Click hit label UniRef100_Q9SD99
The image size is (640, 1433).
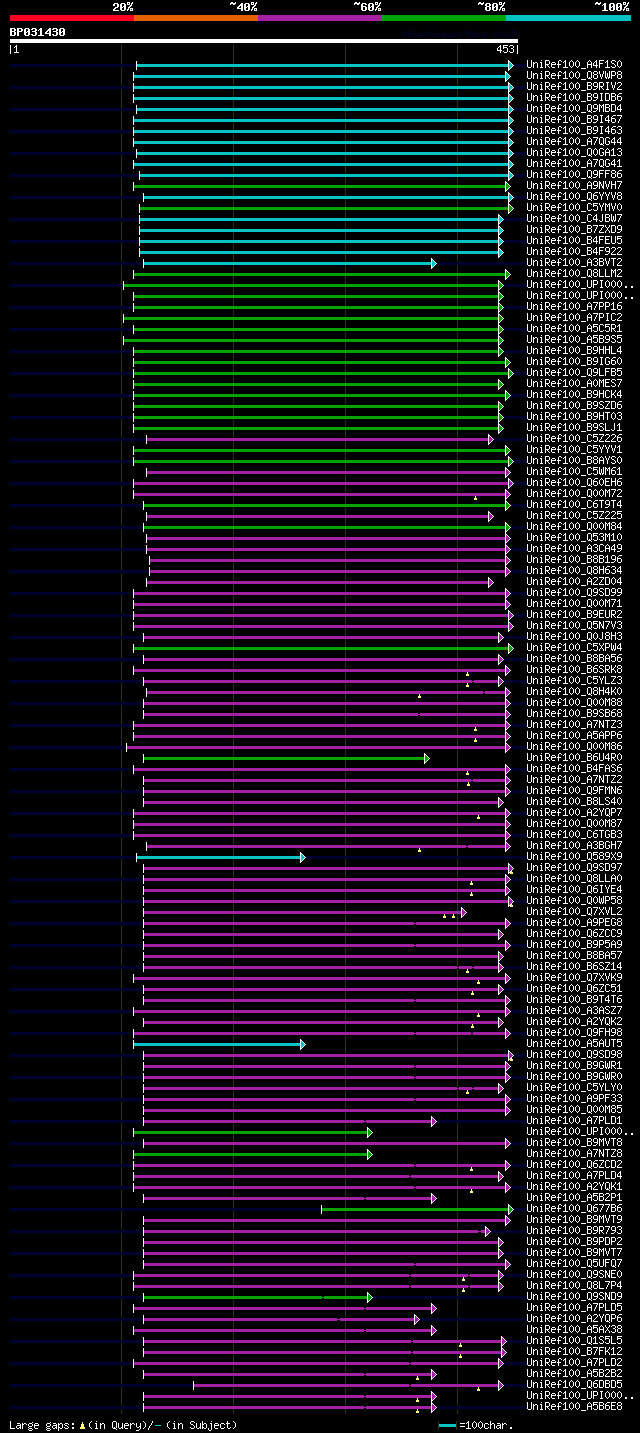click(x=574, y=592)
